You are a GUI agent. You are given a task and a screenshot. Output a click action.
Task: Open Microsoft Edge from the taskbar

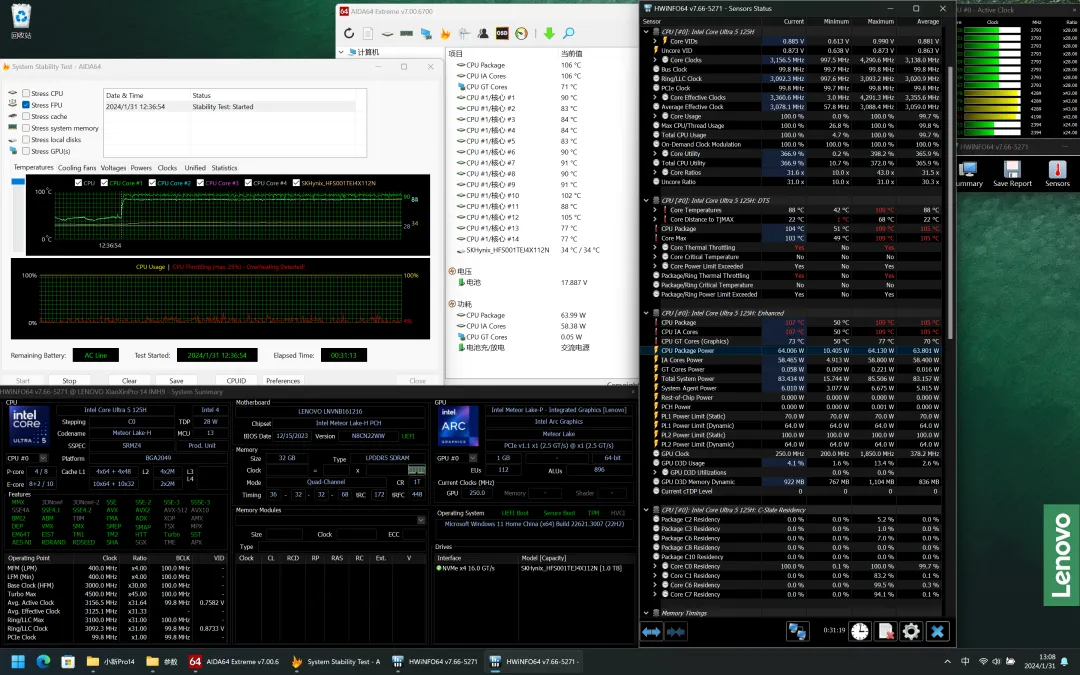(x=43, y=661)
